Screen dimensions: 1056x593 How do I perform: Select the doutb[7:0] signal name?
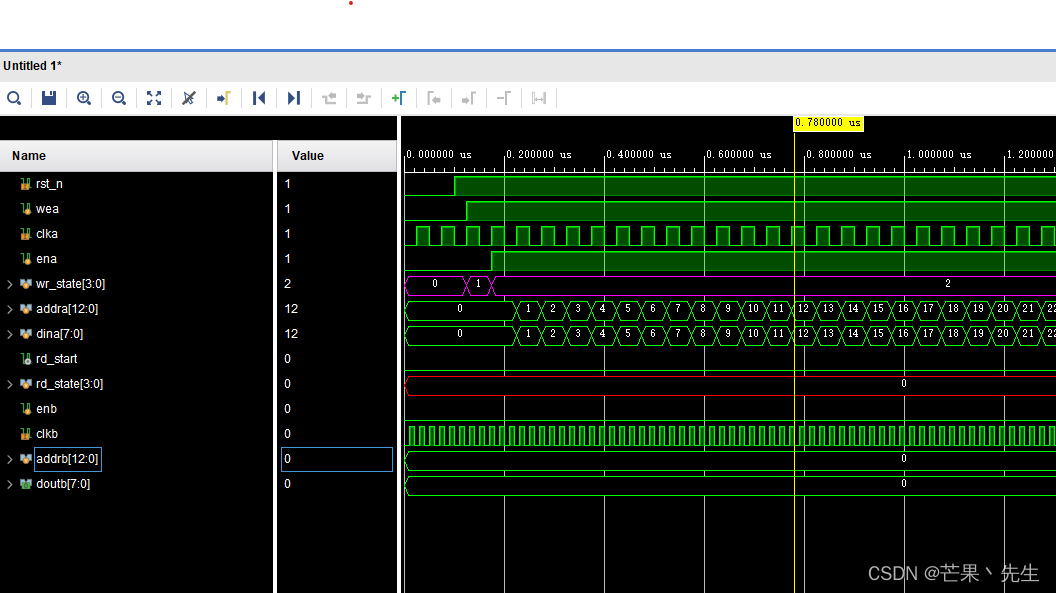63,484
